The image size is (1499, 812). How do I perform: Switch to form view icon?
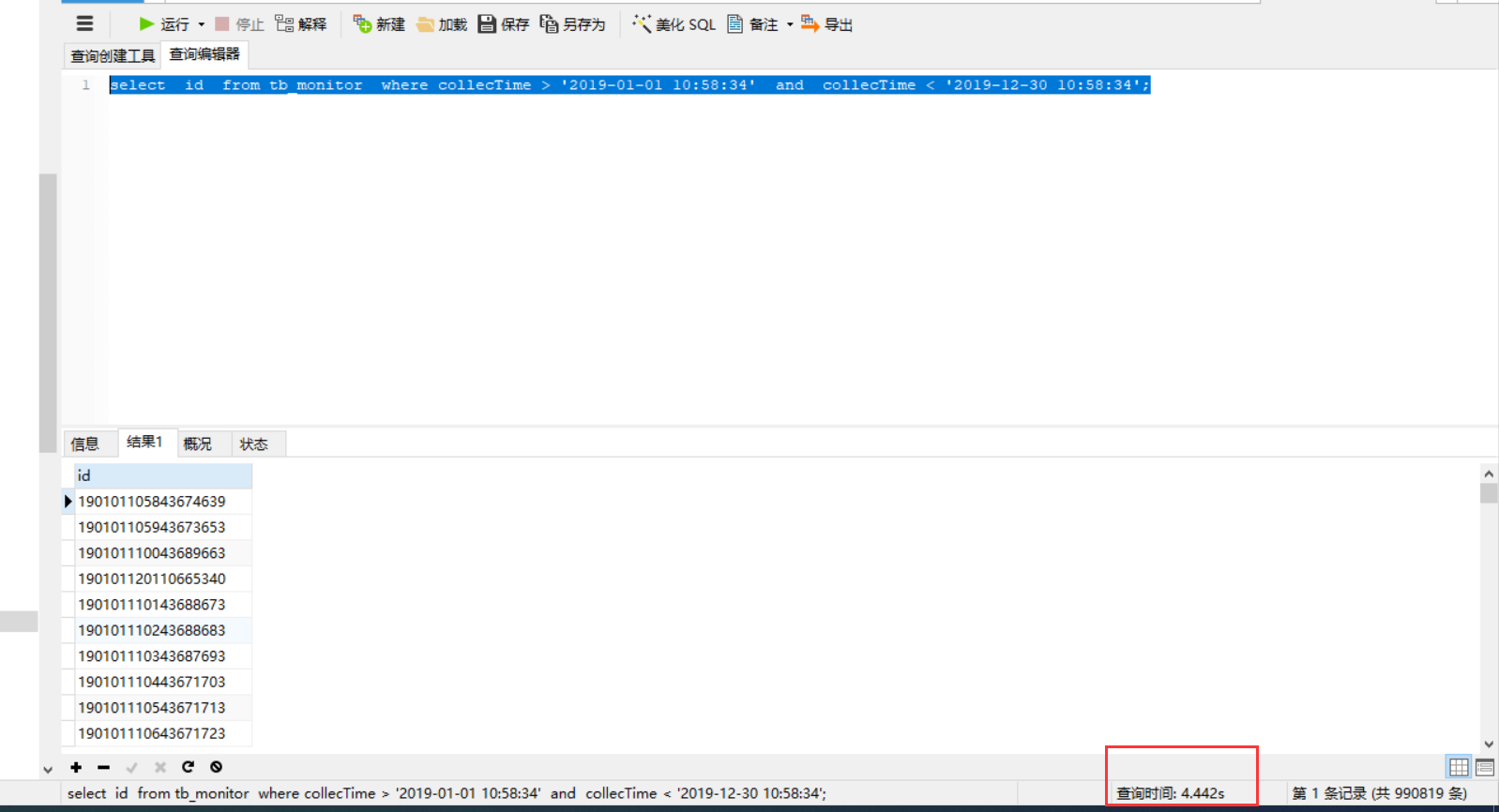(x=1485, y=767)
